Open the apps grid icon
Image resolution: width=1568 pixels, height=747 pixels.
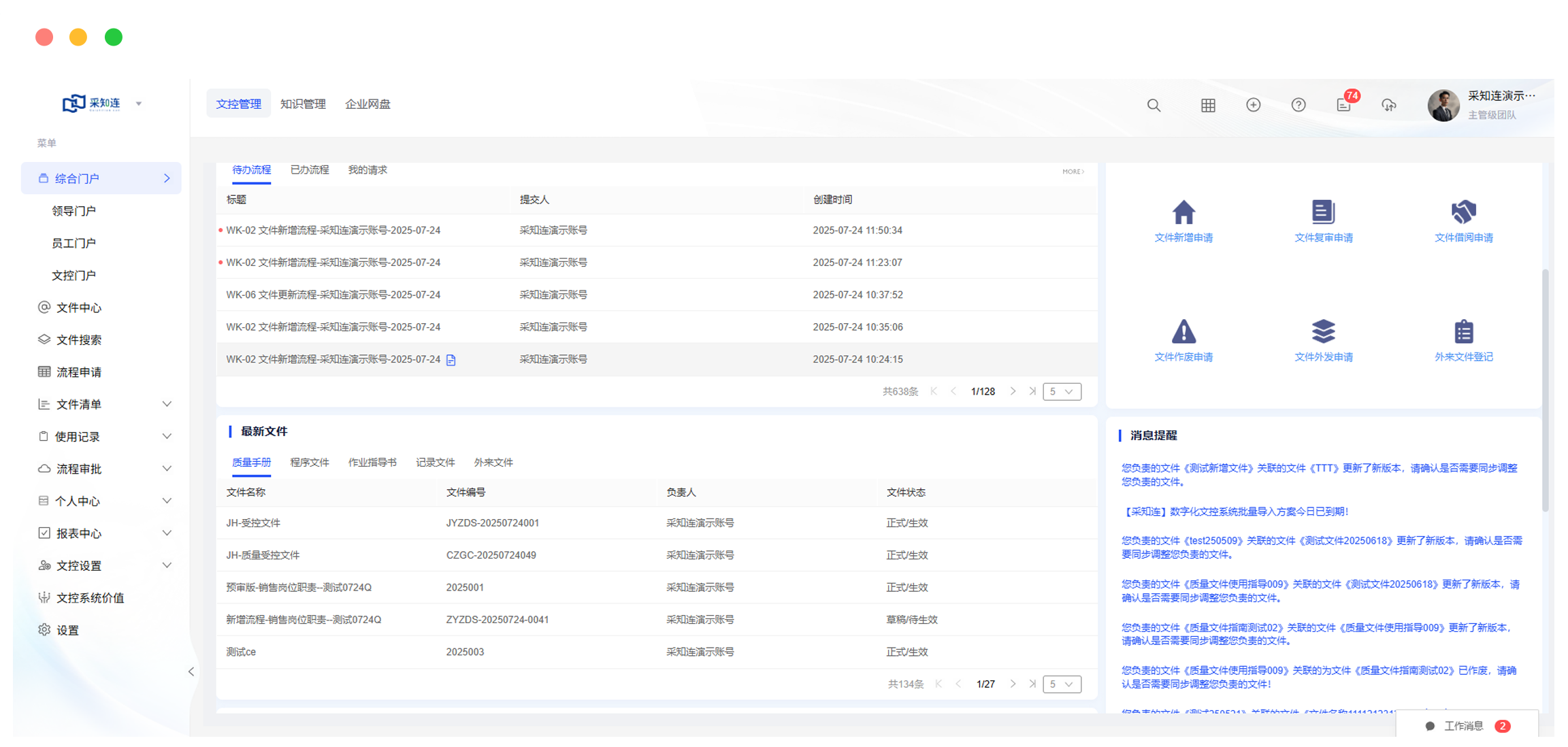pos(1208,105)
